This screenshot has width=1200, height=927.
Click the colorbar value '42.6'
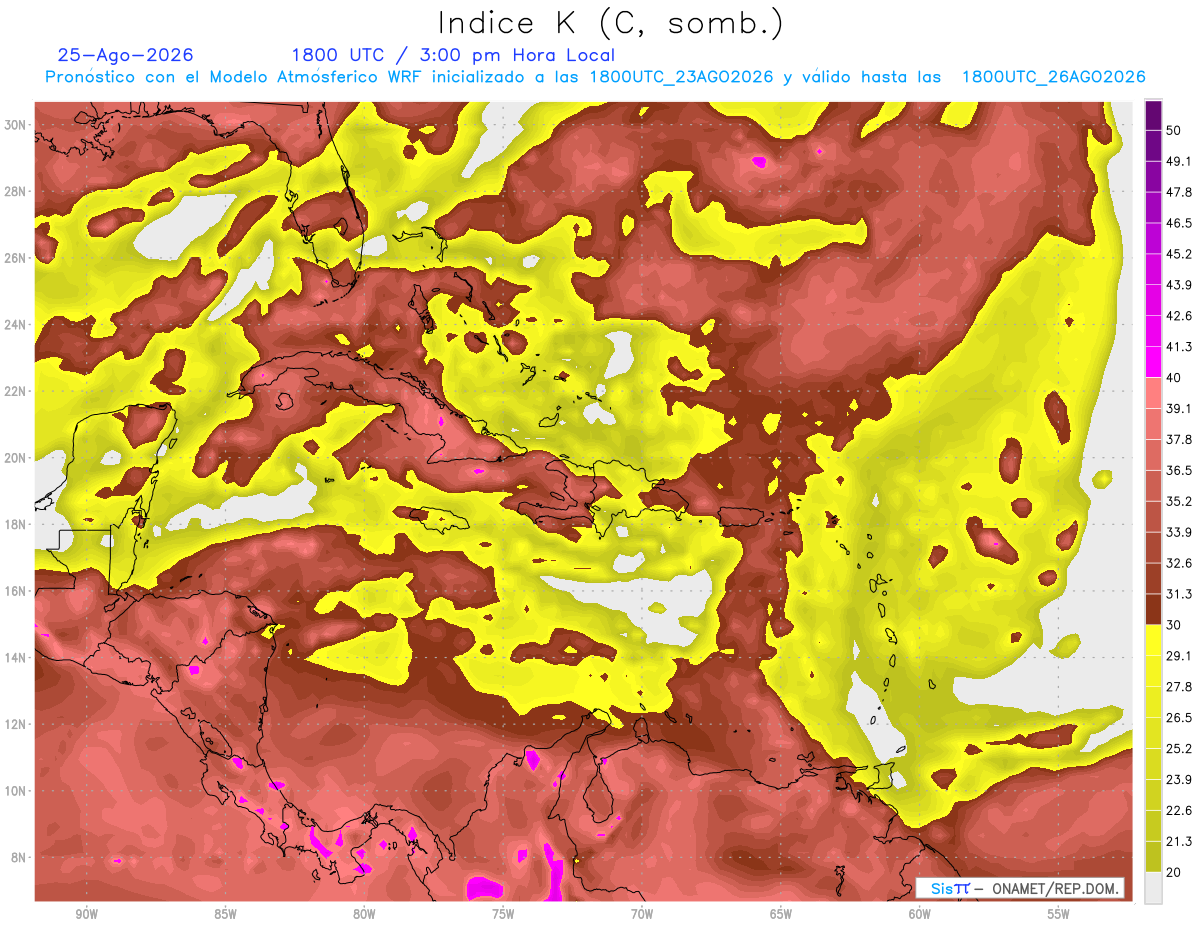click(x=1179, y=316)
